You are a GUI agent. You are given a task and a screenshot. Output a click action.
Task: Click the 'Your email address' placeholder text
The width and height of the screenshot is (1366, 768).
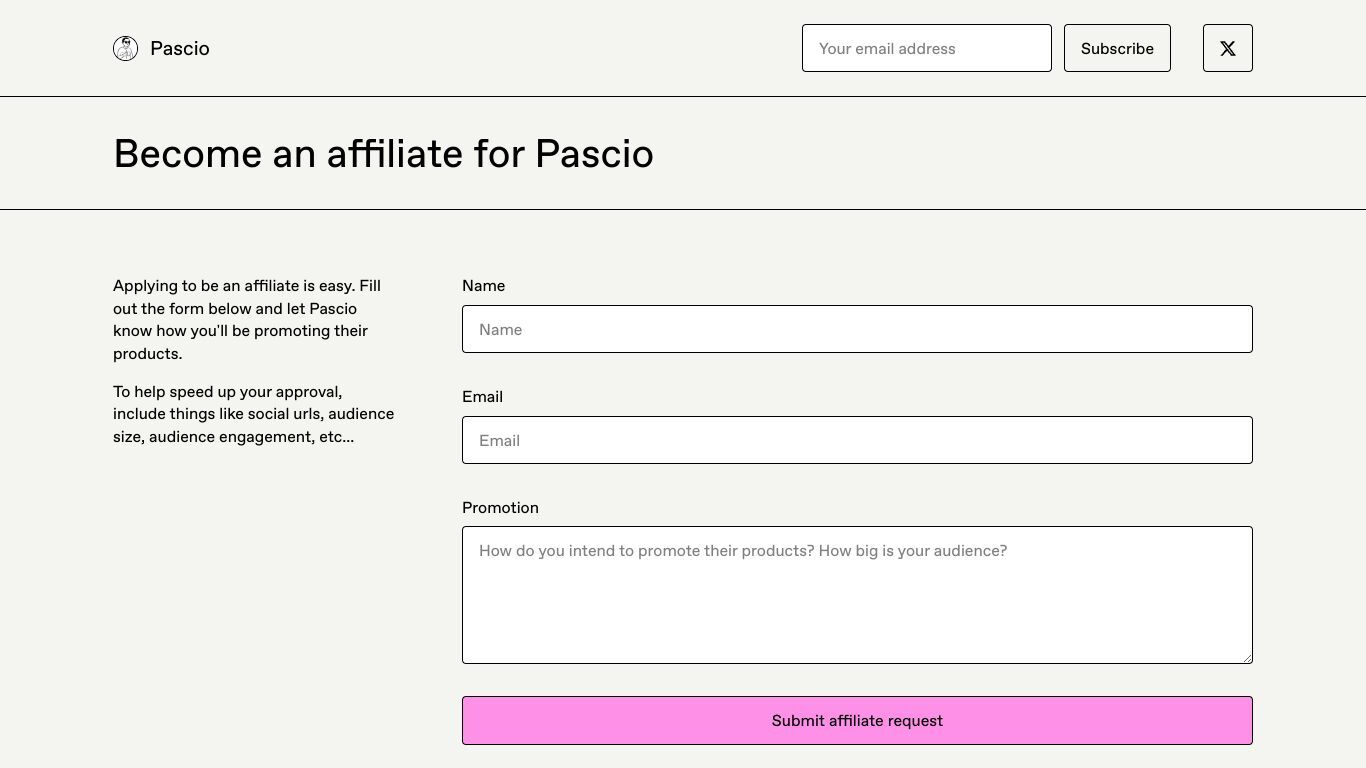[x=887, y=48]
